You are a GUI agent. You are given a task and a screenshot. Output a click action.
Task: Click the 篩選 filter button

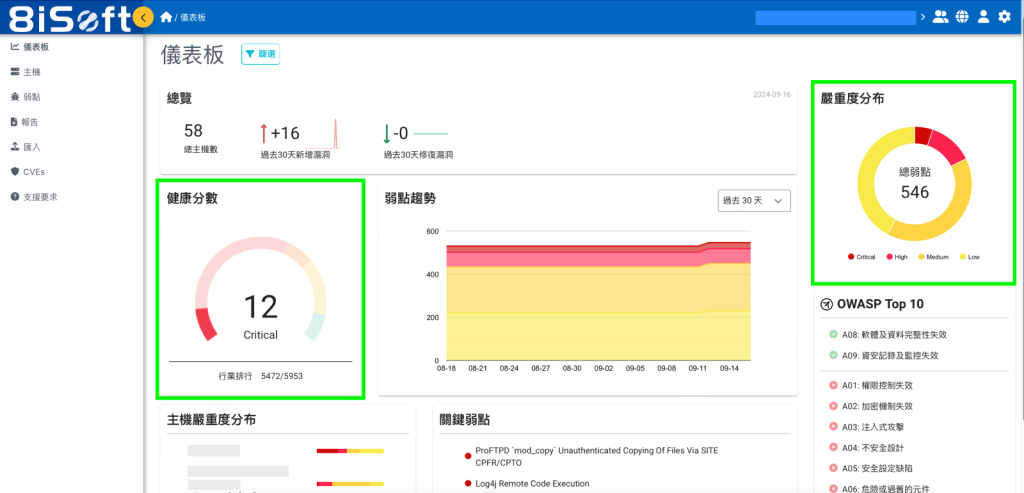pyautogui.click(x=261, y=54)
